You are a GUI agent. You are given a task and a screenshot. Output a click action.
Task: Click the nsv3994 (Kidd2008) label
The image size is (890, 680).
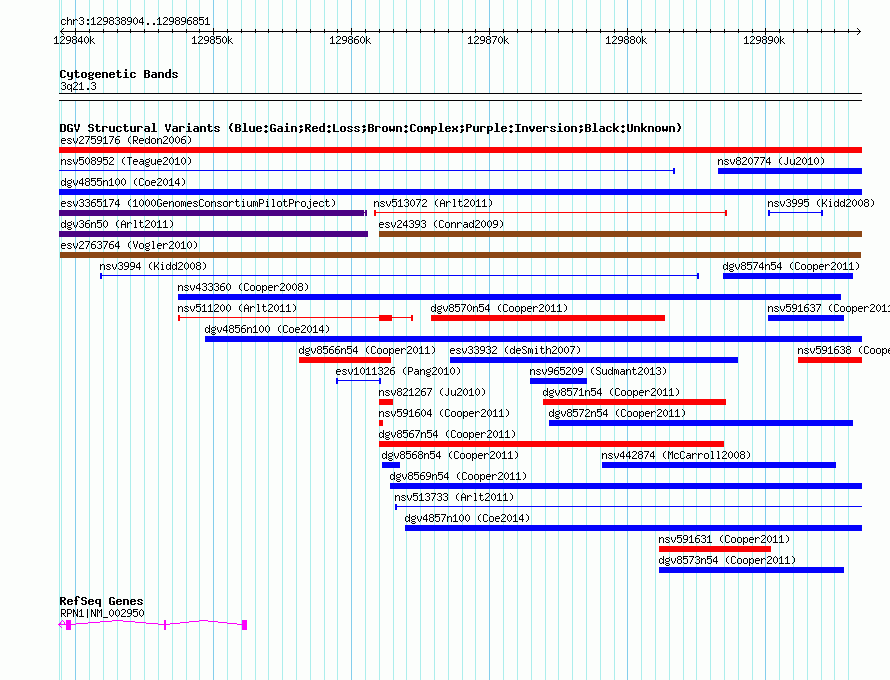(x=153, y=266)
